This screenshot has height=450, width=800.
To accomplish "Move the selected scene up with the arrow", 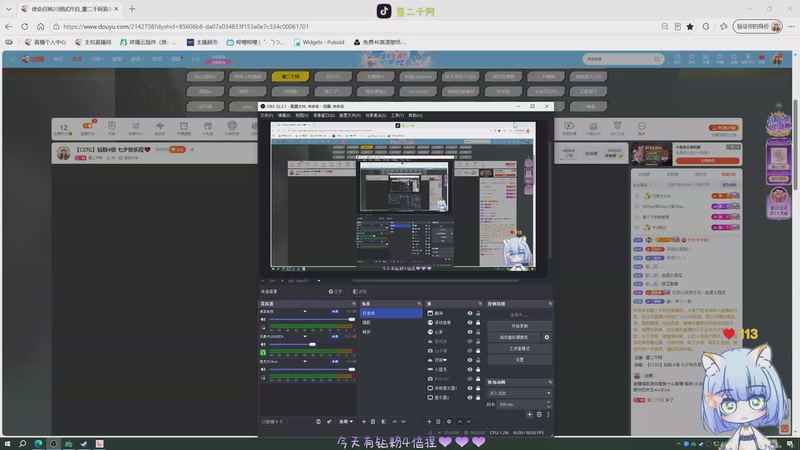I will click(x=394, y=421).
